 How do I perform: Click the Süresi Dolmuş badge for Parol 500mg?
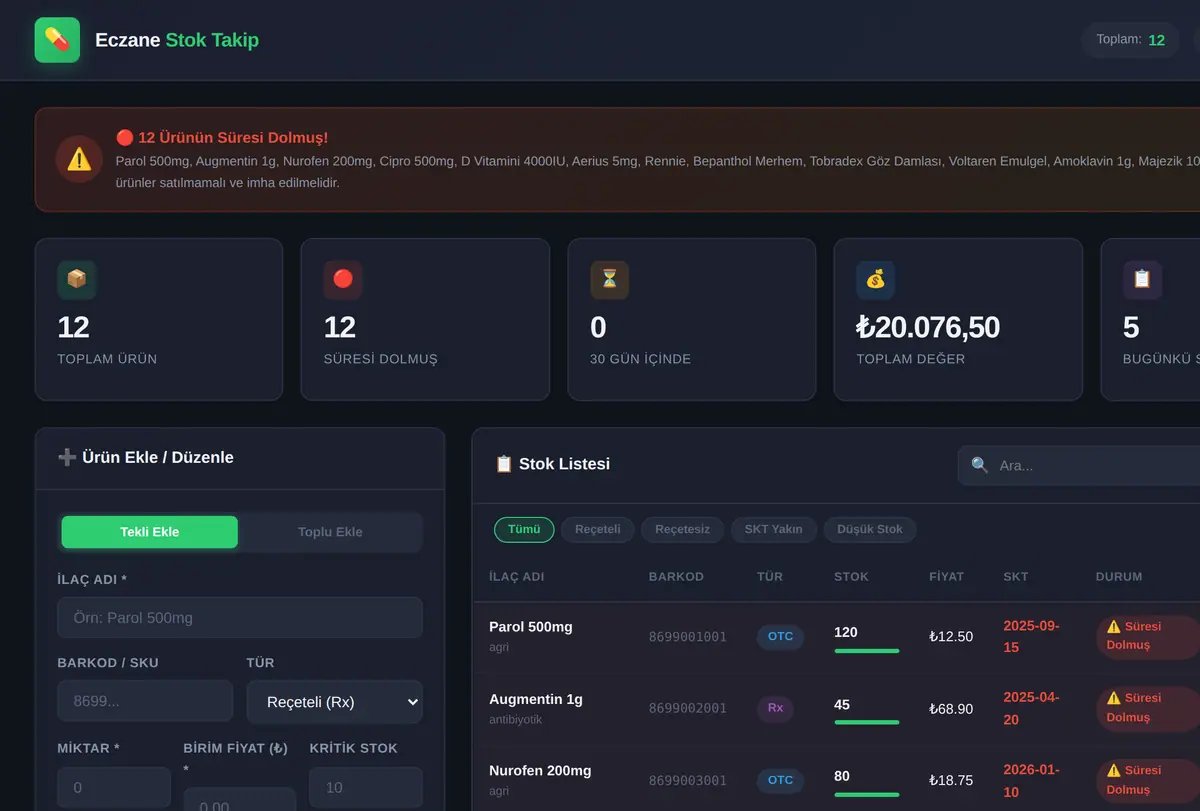coord(1148,637)
